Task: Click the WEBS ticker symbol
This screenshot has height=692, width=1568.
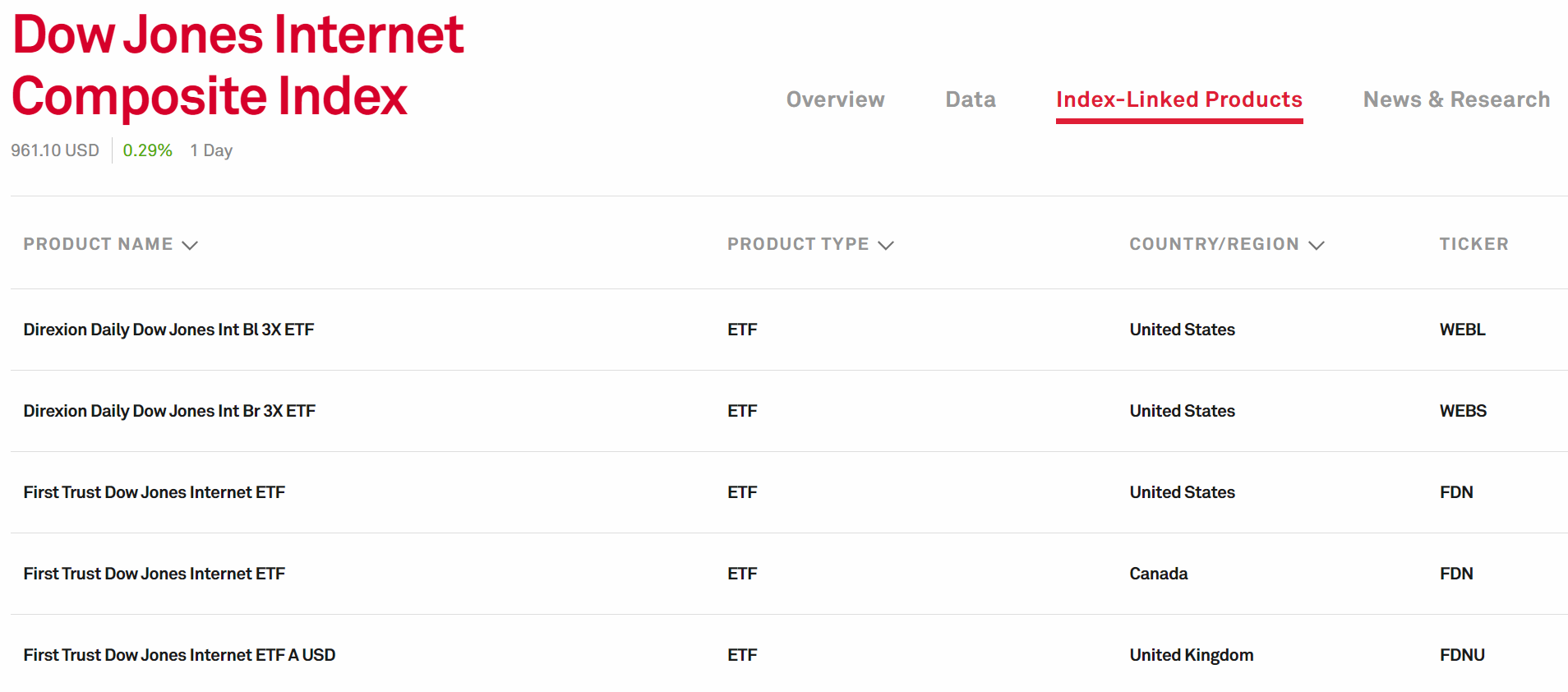Action: pyautogui.click(x=1463, y=411)
